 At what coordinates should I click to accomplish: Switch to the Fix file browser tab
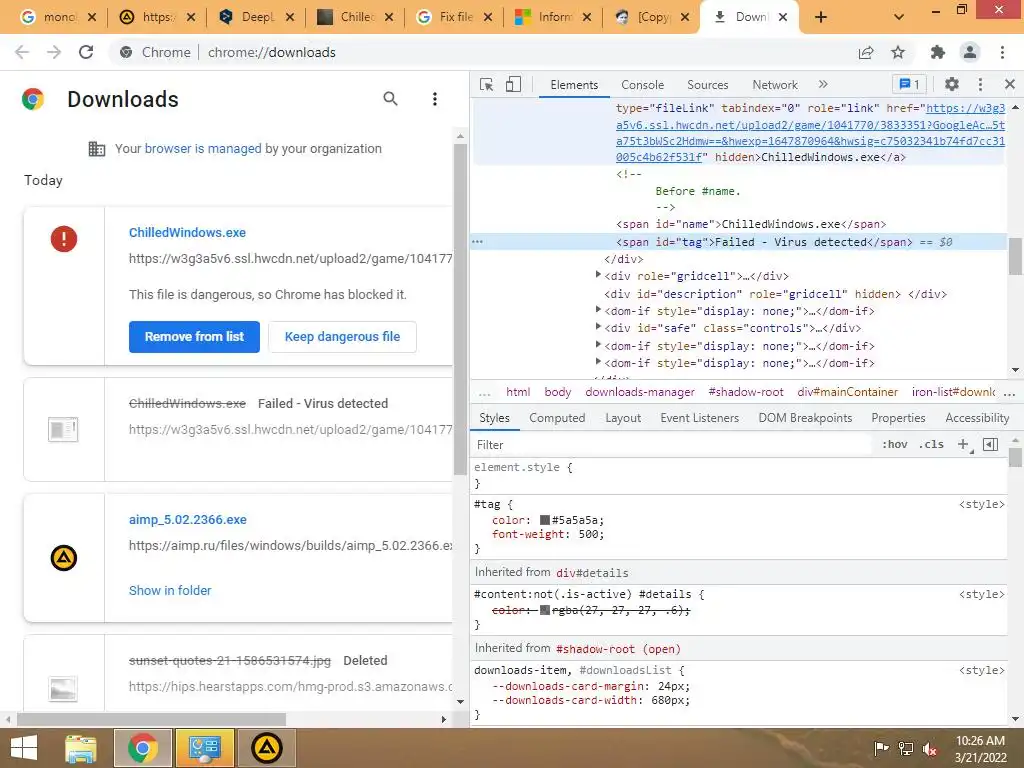coord(455,17)
